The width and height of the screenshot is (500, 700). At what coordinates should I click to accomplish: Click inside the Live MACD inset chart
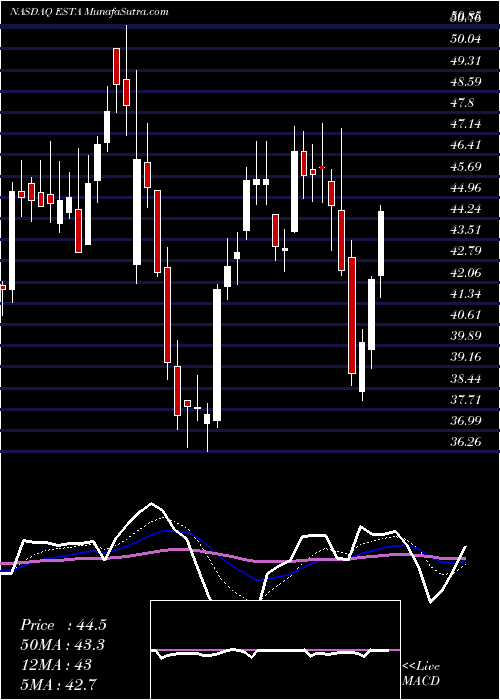coord(275,650)
